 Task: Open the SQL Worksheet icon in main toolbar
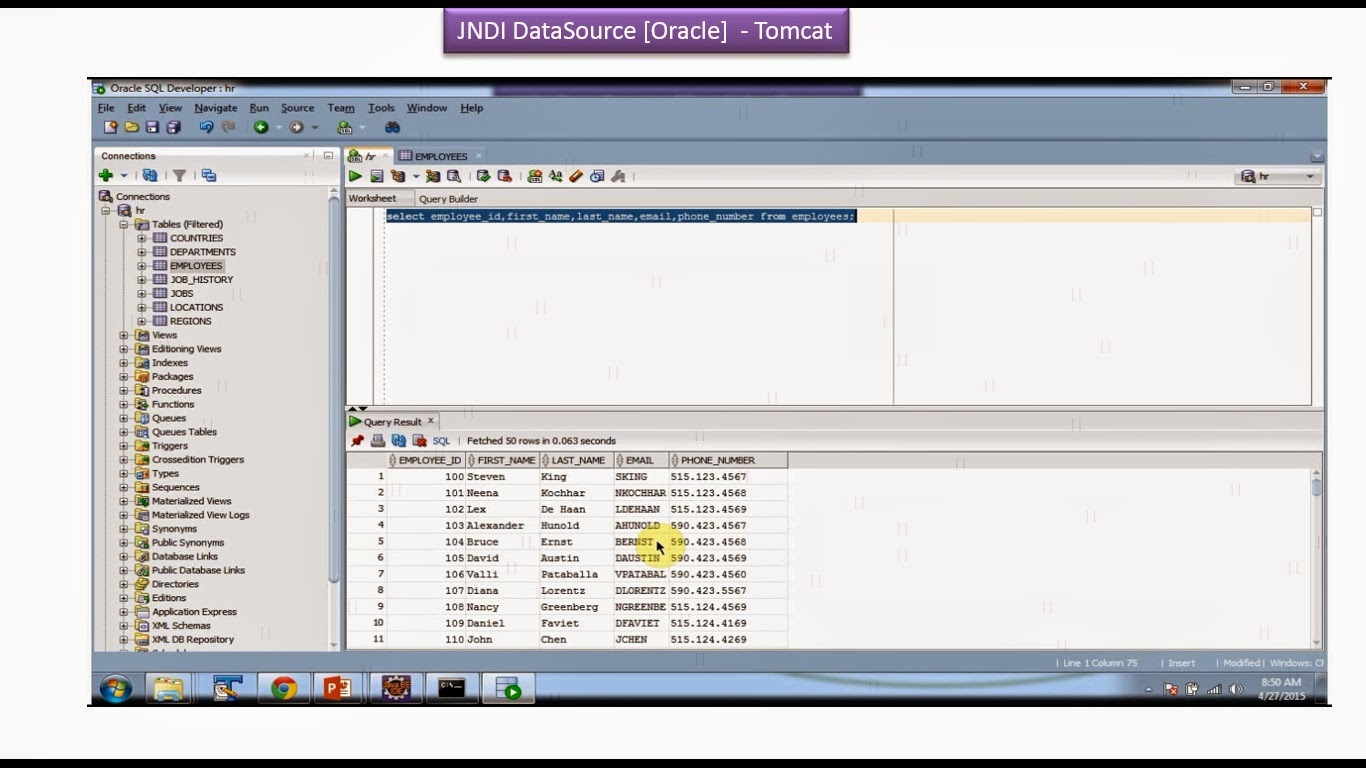click(345, 128)
